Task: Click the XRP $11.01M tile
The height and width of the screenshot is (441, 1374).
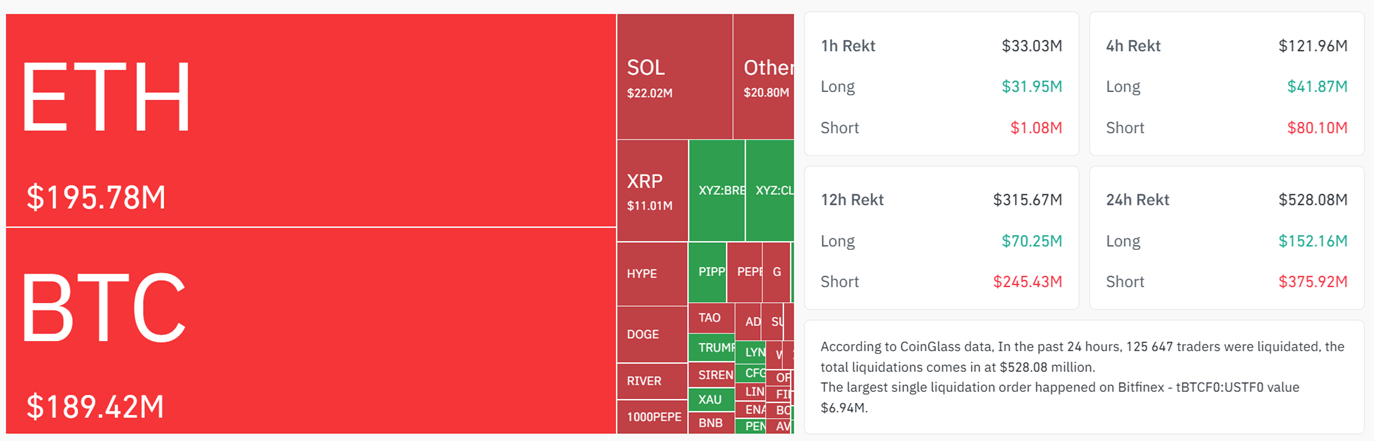Action: click(651, 190)
